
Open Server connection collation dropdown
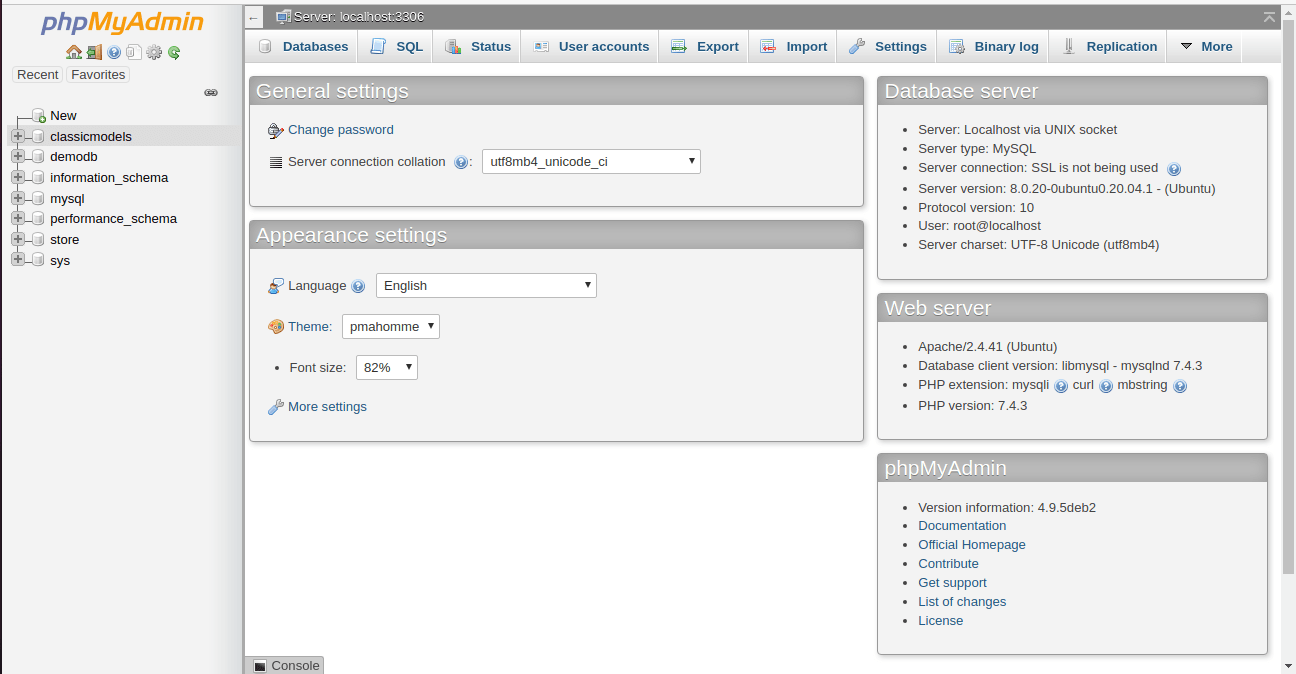(591, 161)
